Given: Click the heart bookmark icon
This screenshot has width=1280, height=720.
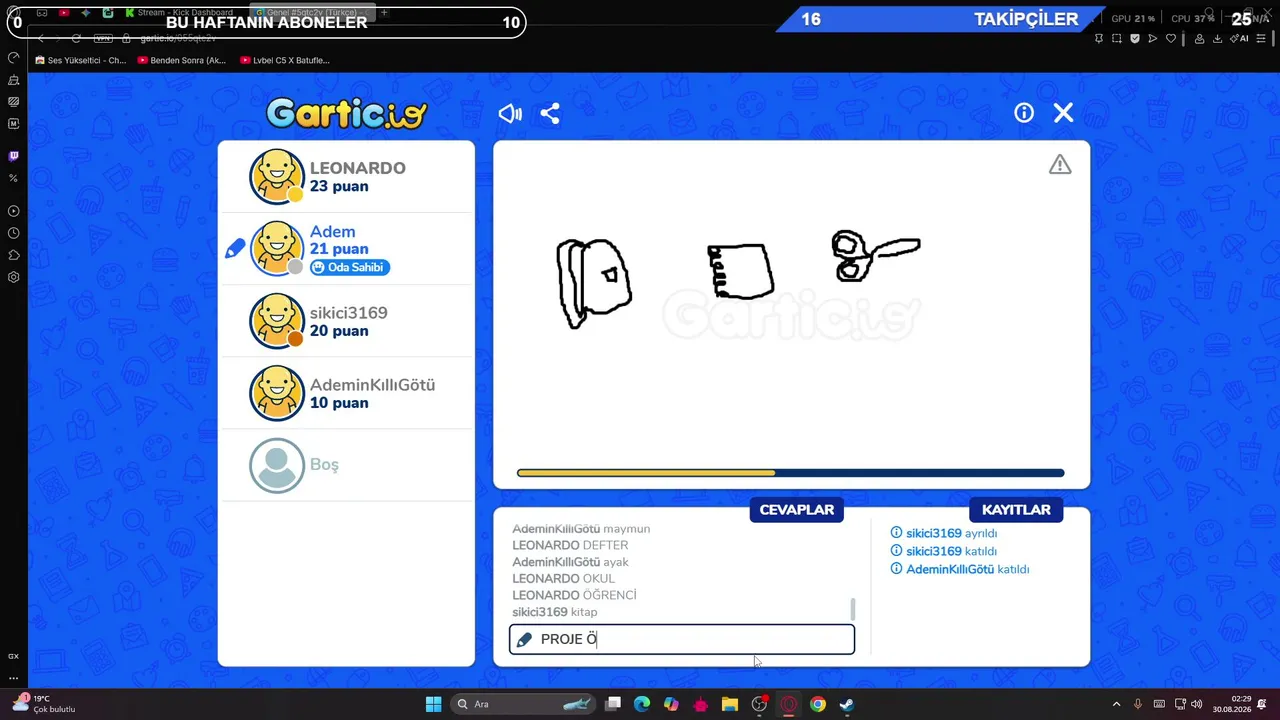Looking at the screenshot, I should click(1171, 38).
